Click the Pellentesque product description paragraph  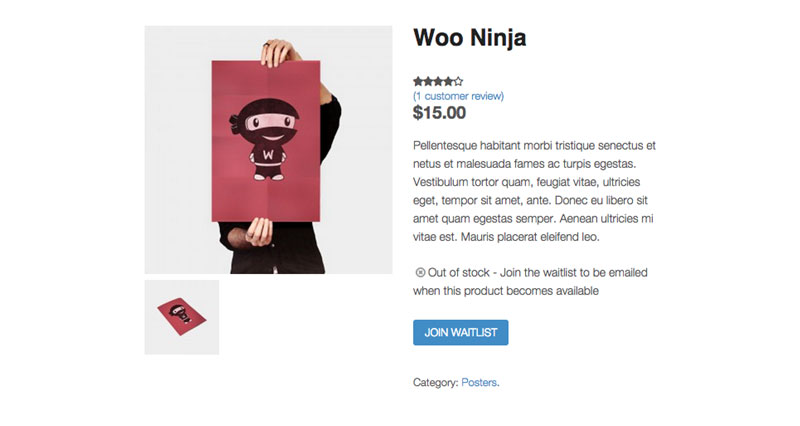click(x=534, y=191)
